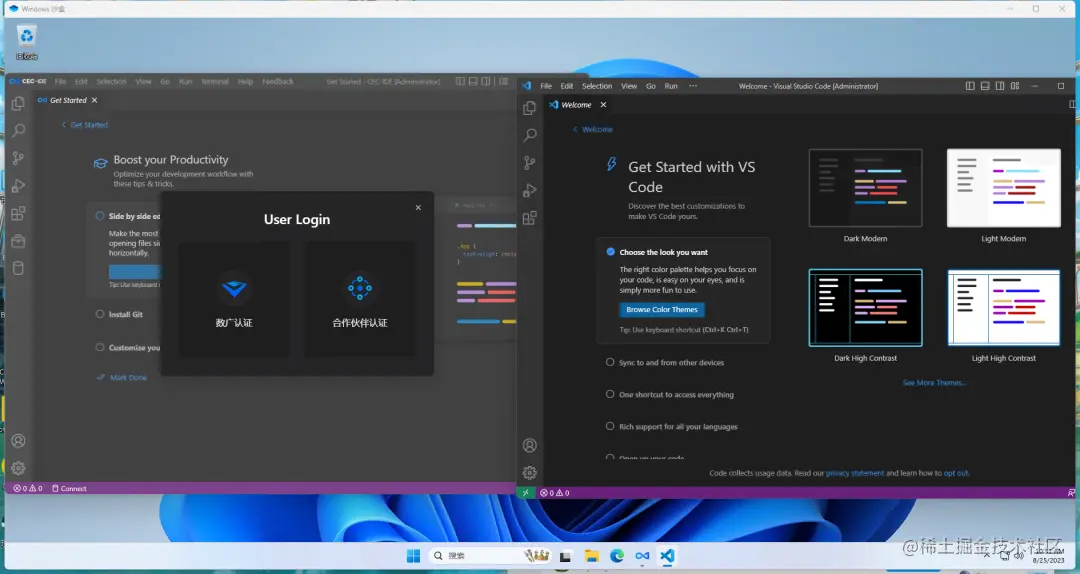
Task: Open Visual Studio Code icon on taskbar
Action: tap(667, 556)
